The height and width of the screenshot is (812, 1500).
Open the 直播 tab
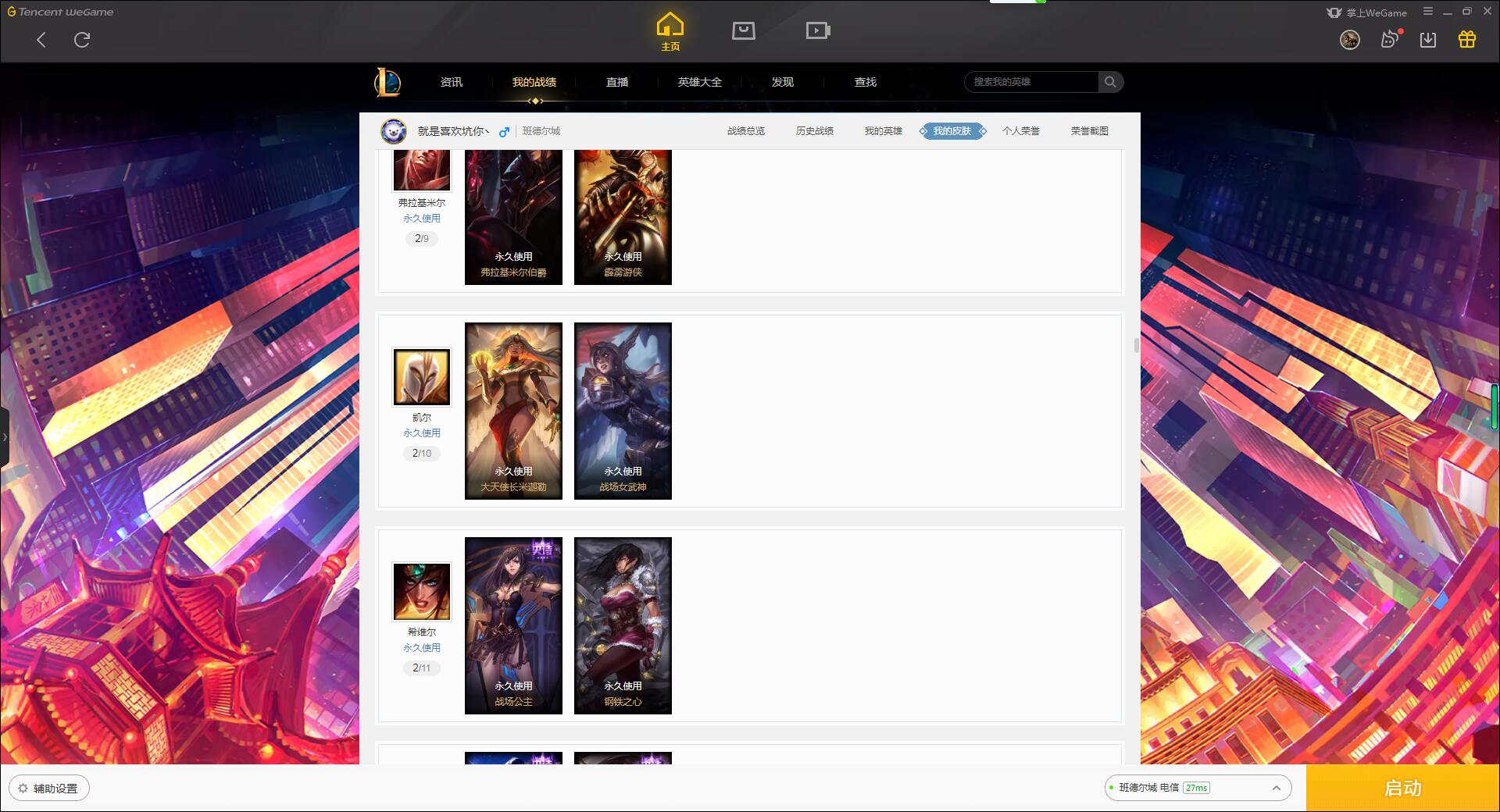click(x=617, y=82)
